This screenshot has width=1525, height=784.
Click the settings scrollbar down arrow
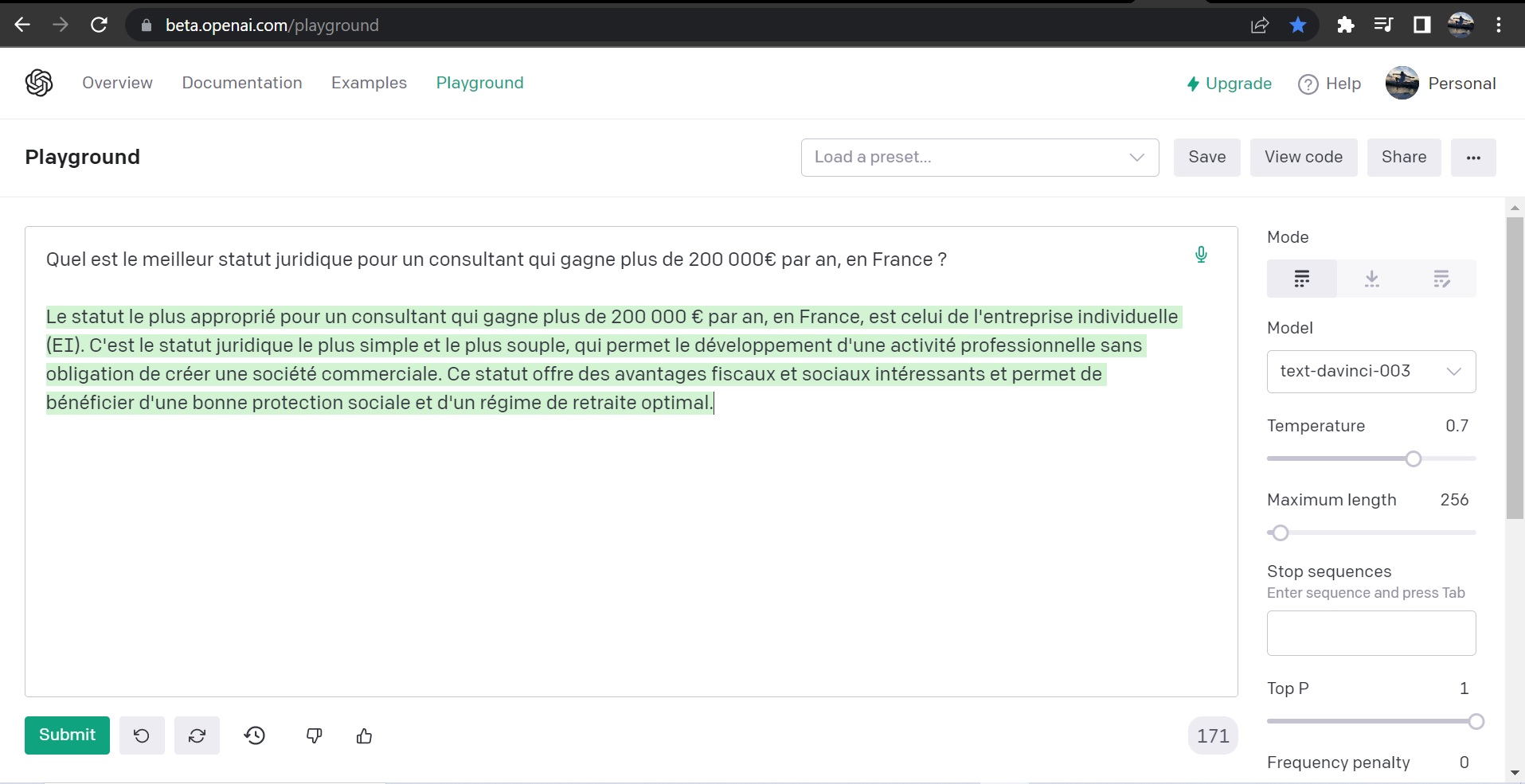click(1515, 772)
